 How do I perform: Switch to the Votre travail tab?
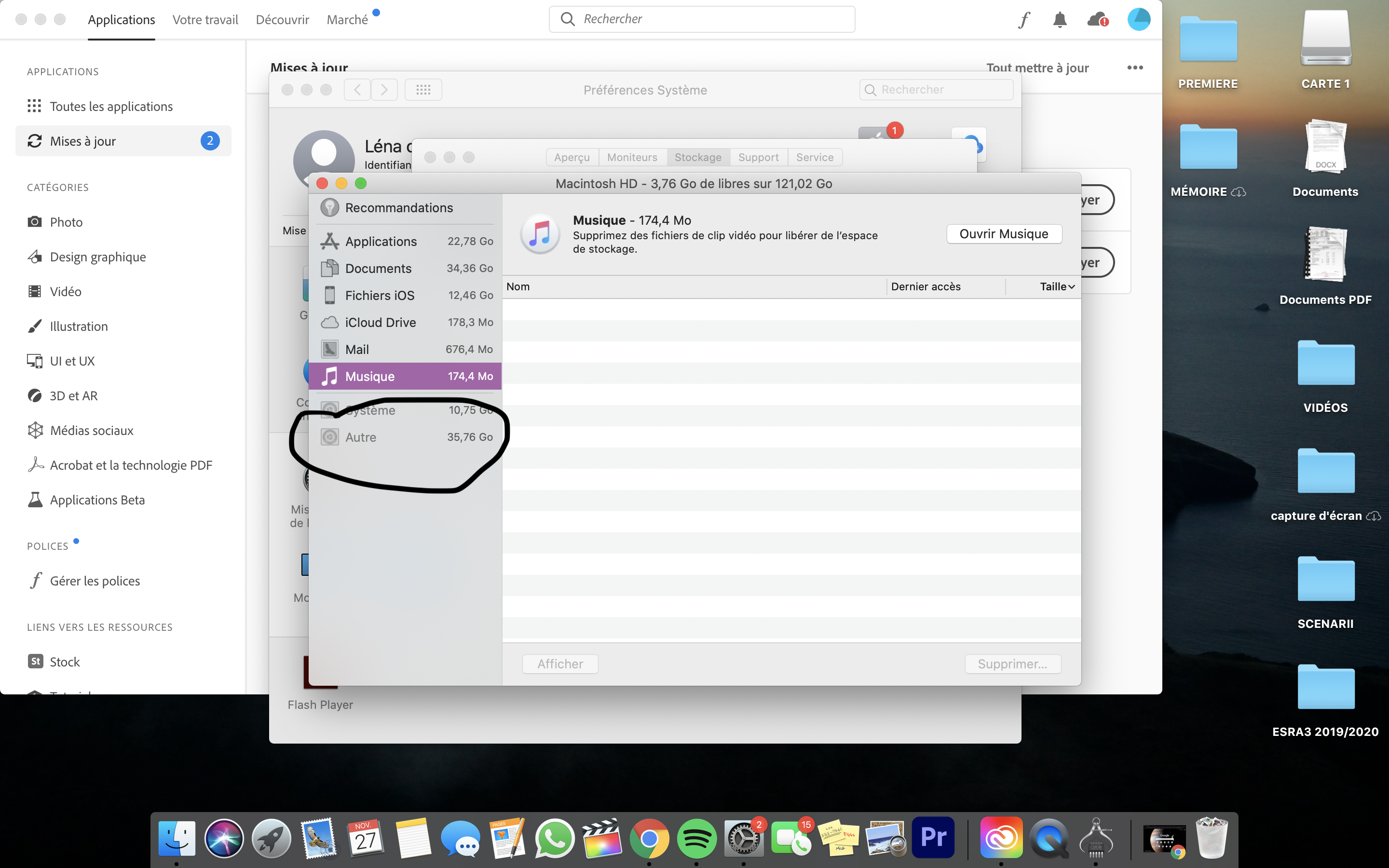(205, 19)
